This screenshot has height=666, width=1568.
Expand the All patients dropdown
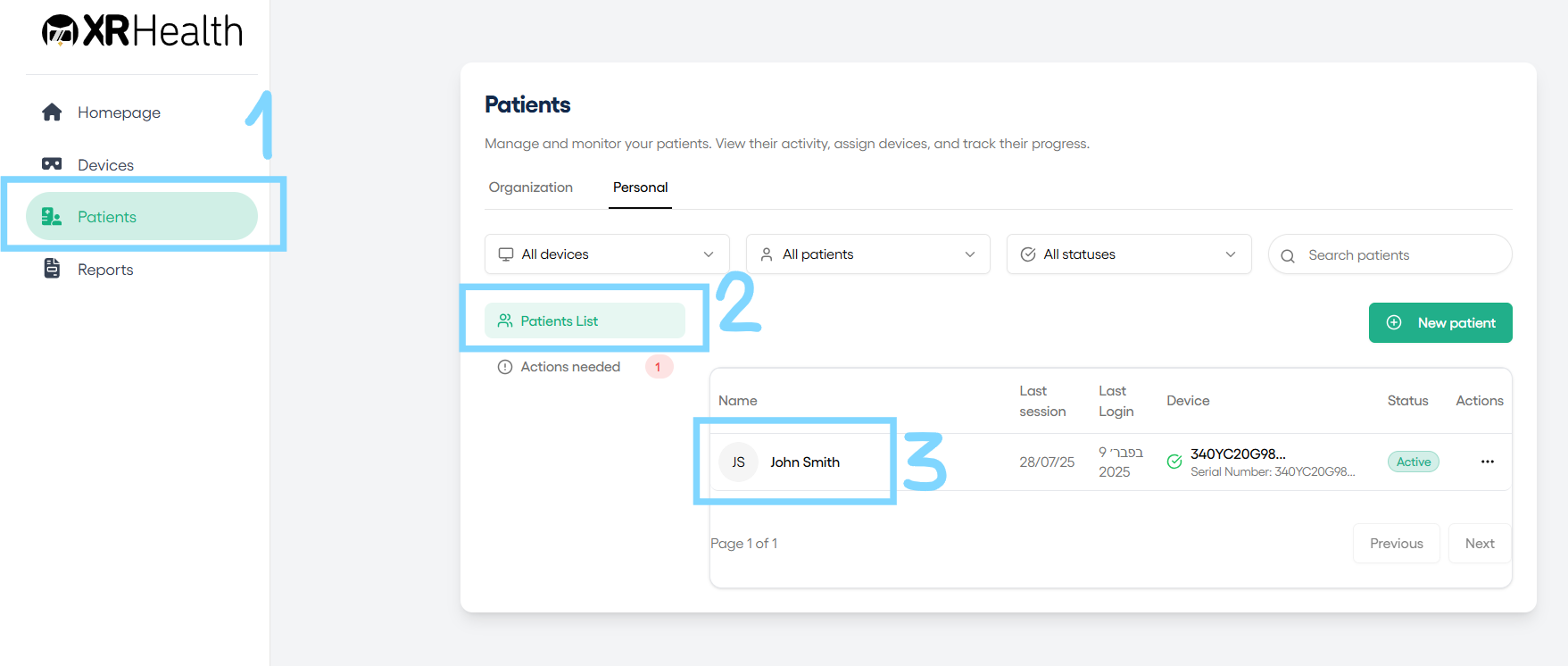coord(868,254)
